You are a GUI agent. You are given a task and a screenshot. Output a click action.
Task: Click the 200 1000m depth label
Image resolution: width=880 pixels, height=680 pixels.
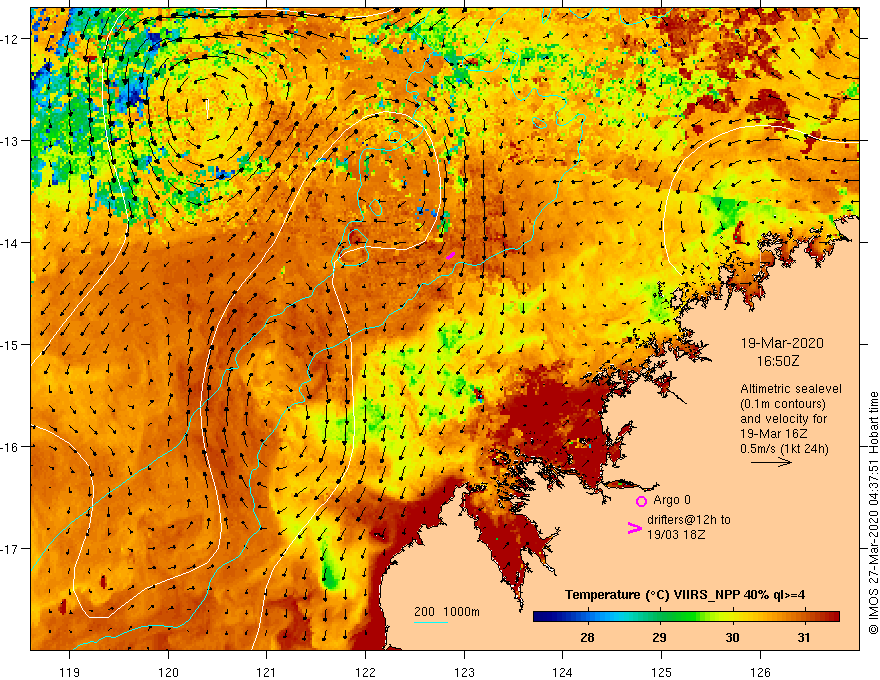coord(447,612)
